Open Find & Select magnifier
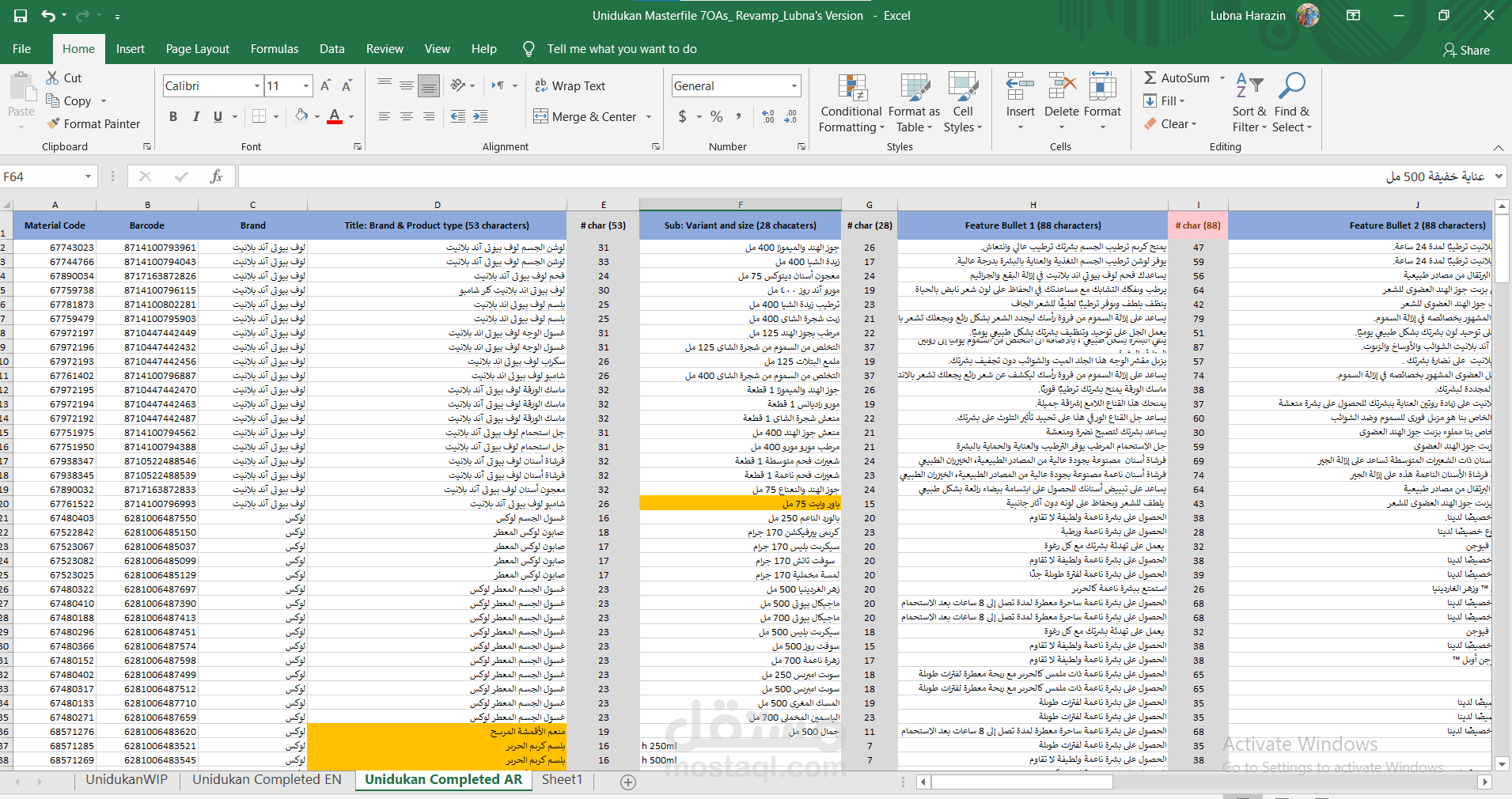Screen dimensions: 1512x799 pyautogui.click(x=1292, y=104)
